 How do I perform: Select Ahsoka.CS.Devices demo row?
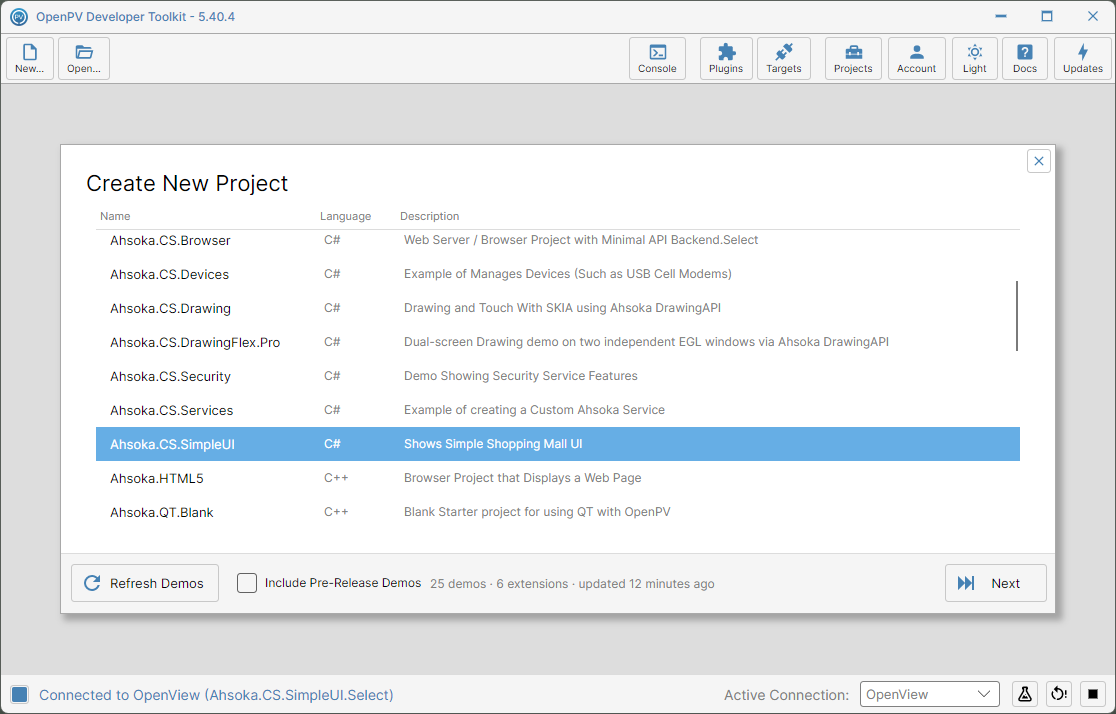click(x=557, y=274)
